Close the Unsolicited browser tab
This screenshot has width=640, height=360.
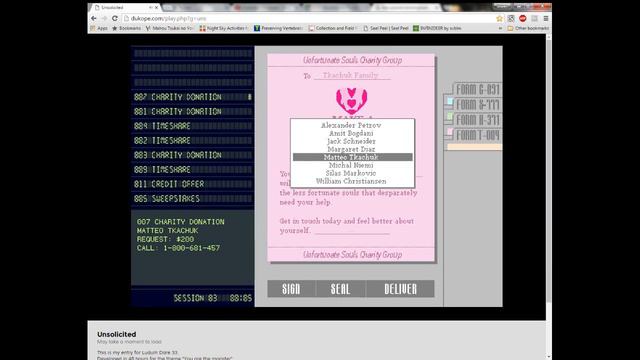(x=156, y=7)
